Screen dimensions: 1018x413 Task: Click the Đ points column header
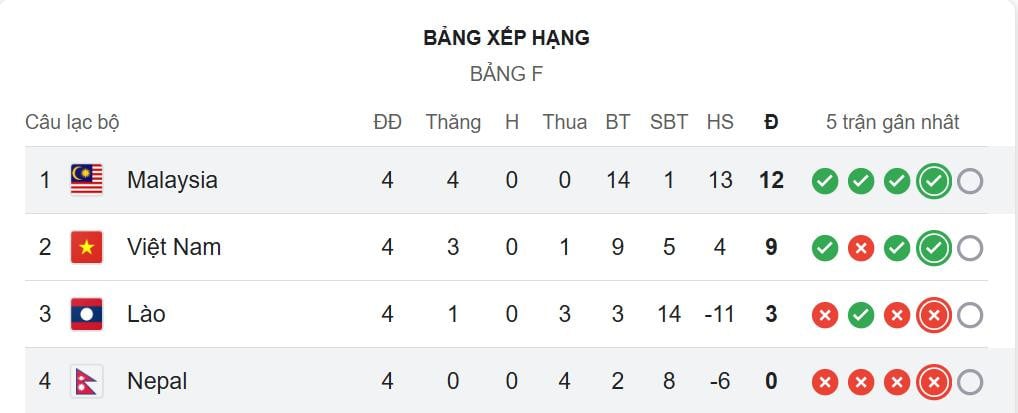(x=771, y=122)
